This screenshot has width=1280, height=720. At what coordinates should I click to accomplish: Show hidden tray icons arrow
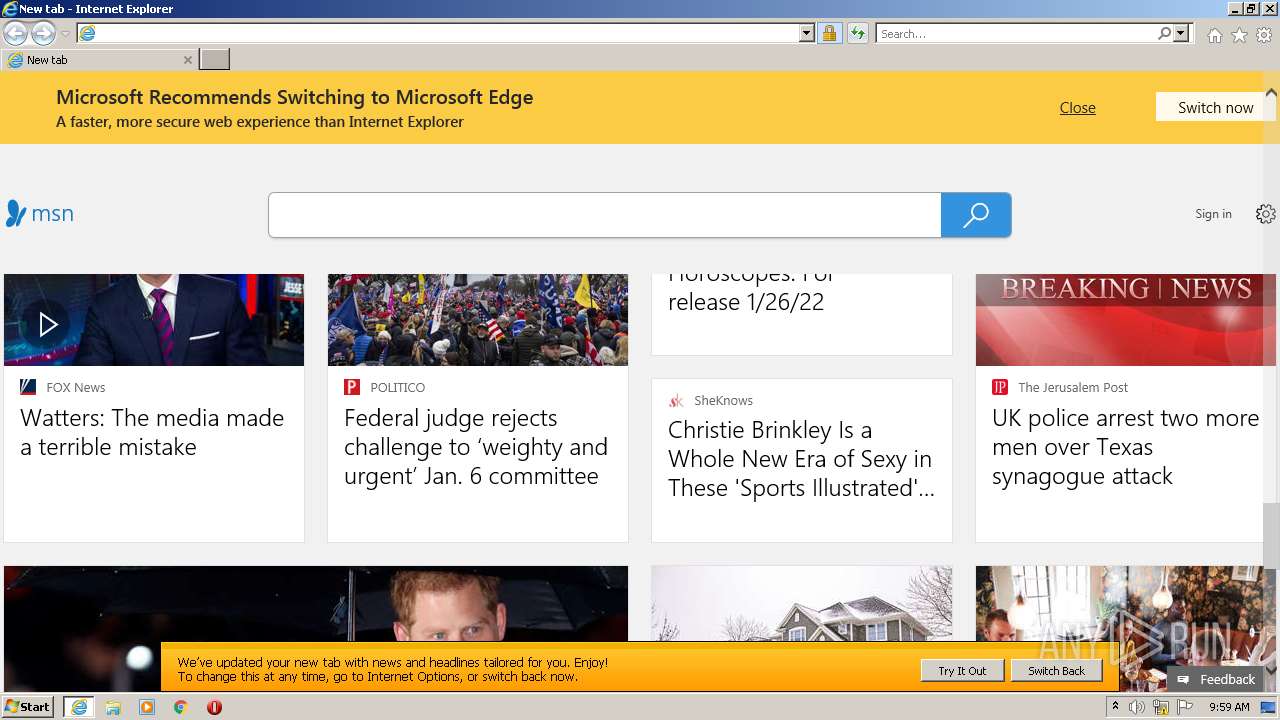point(1115,707)
